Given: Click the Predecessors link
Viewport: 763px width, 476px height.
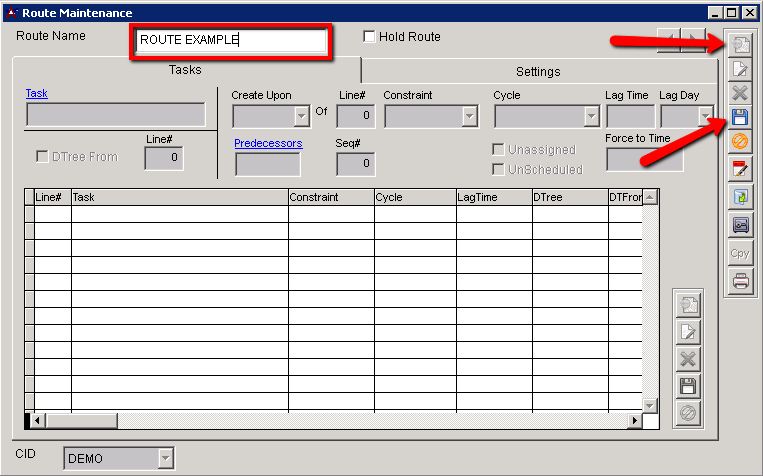Looking at the screenshot, I should [268, 143].
